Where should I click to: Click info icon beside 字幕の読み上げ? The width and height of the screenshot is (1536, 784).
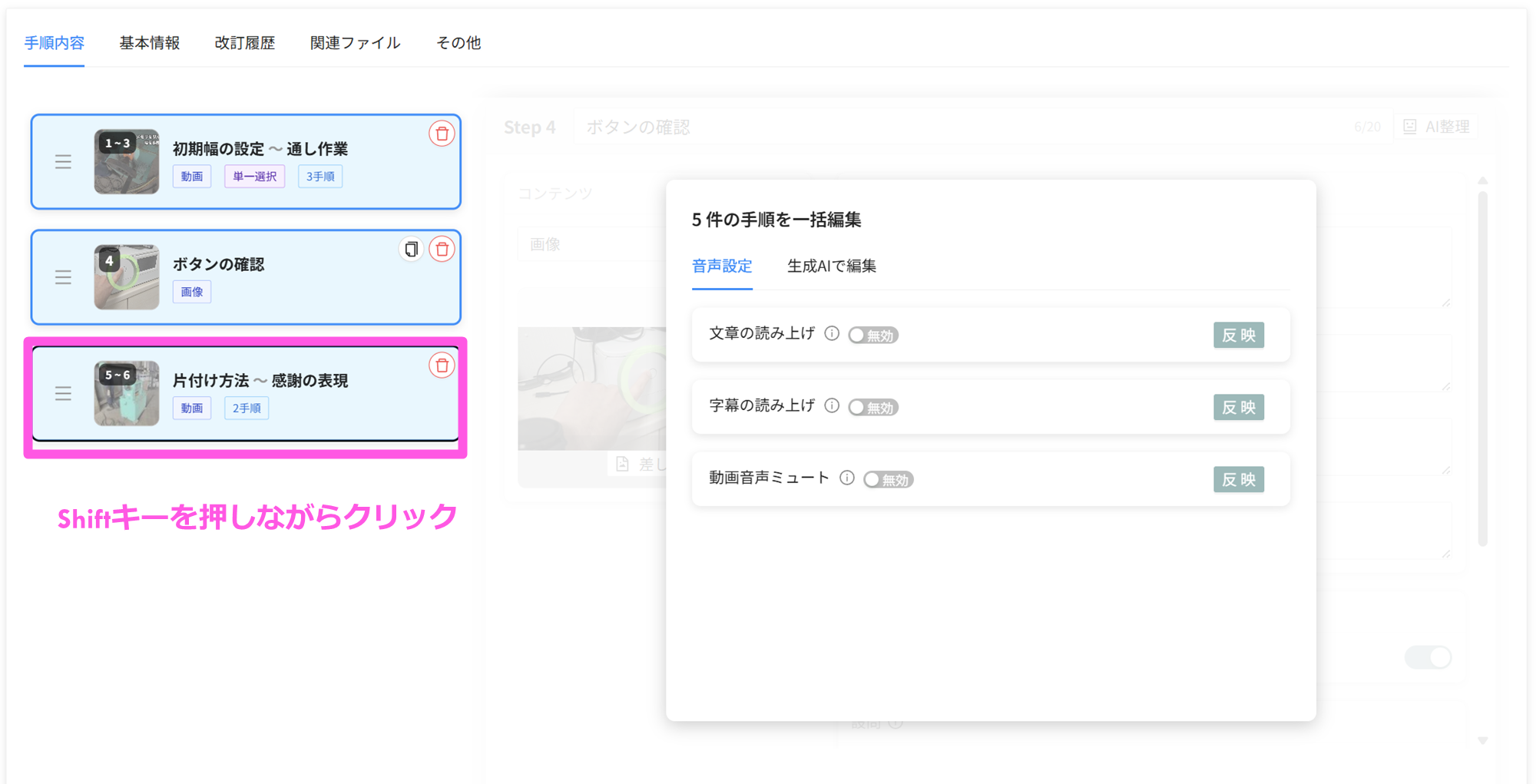coord(832,405)
